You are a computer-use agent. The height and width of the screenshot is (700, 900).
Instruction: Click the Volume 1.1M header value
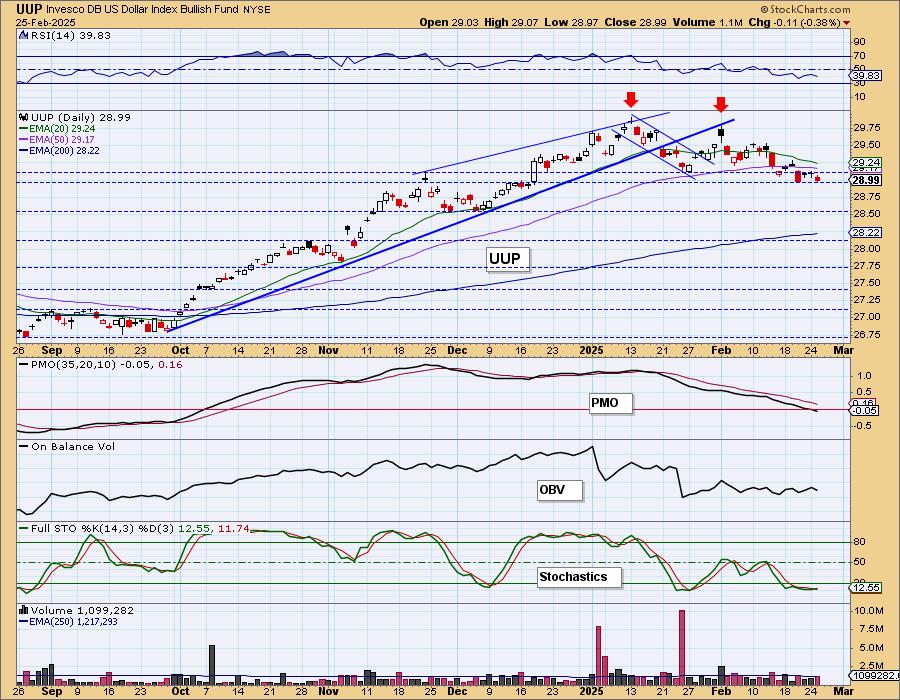[707, 22]
